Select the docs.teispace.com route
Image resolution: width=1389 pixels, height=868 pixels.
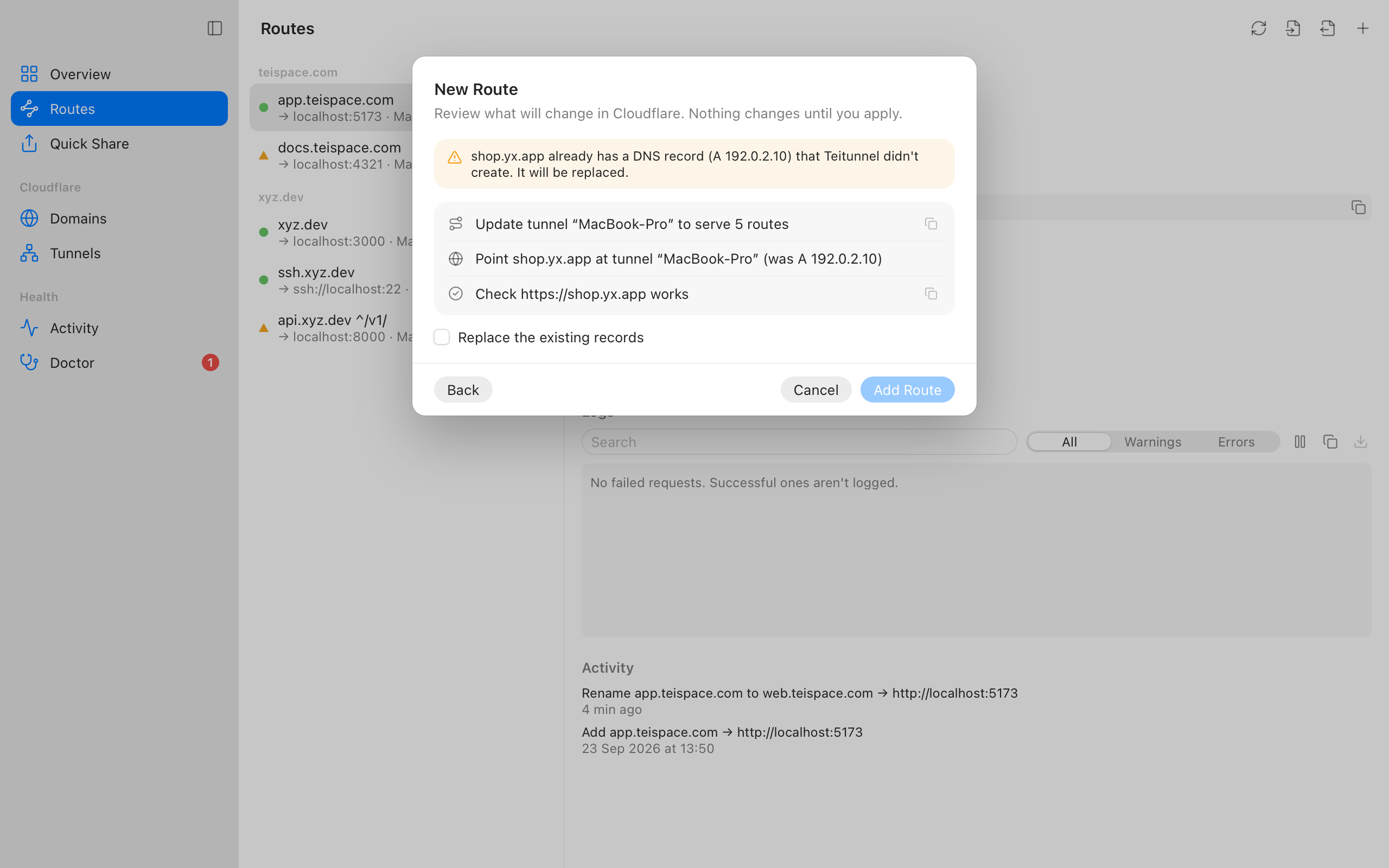(331, 156)
